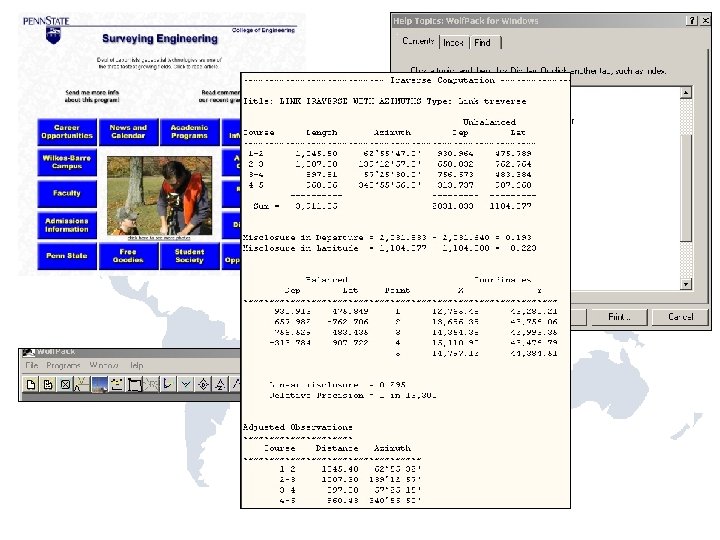Click the rectangular frame icon in WolfPack toolbar
Screen dimensions: 720x540
tap(134, 384)
